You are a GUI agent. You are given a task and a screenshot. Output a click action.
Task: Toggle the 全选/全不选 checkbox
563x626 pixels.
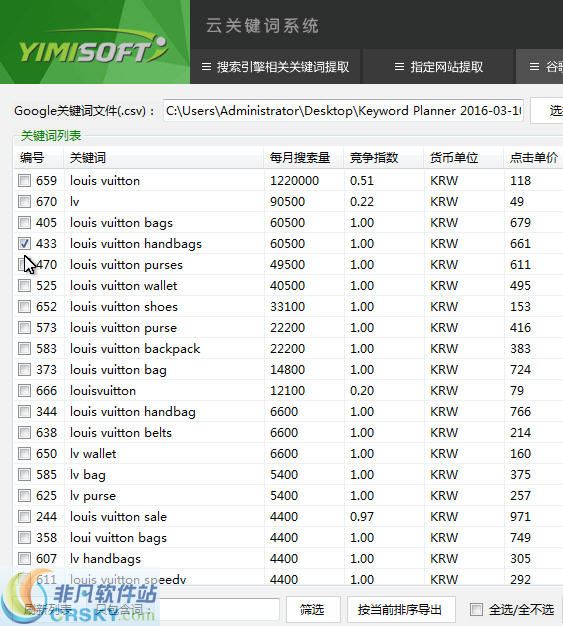(x=476, y=610)
